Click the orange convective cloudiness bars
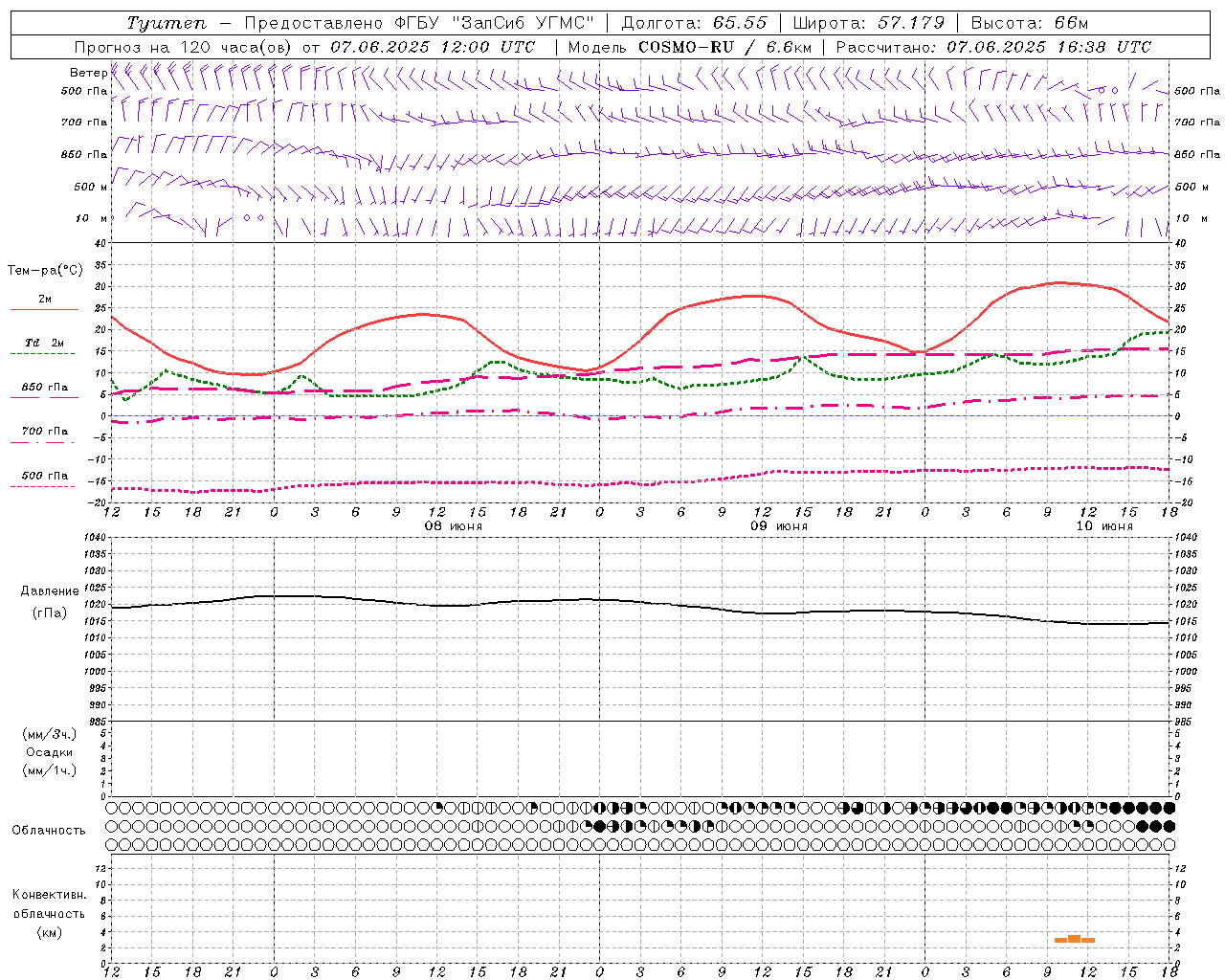The image size is (1225, 980). (x=1074, y=939)
